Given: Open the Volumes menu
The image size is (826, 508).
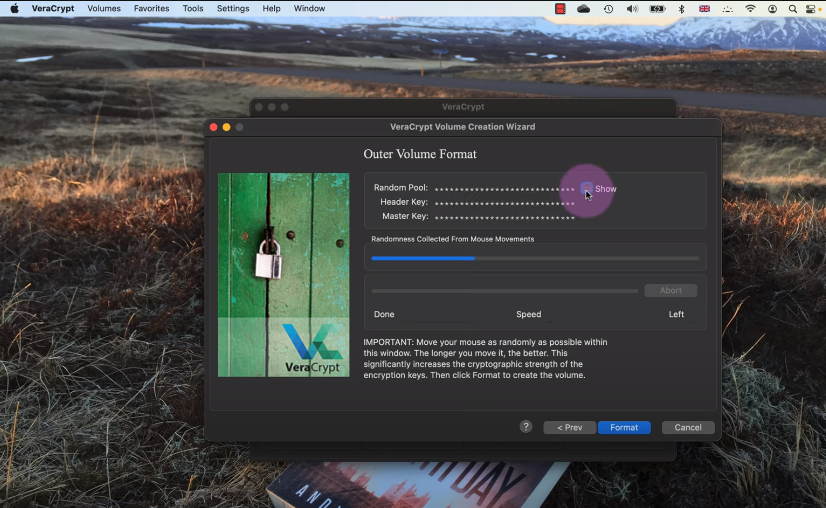Looking at the screenshot, I should pyautogui.click(x=104, y=8).
